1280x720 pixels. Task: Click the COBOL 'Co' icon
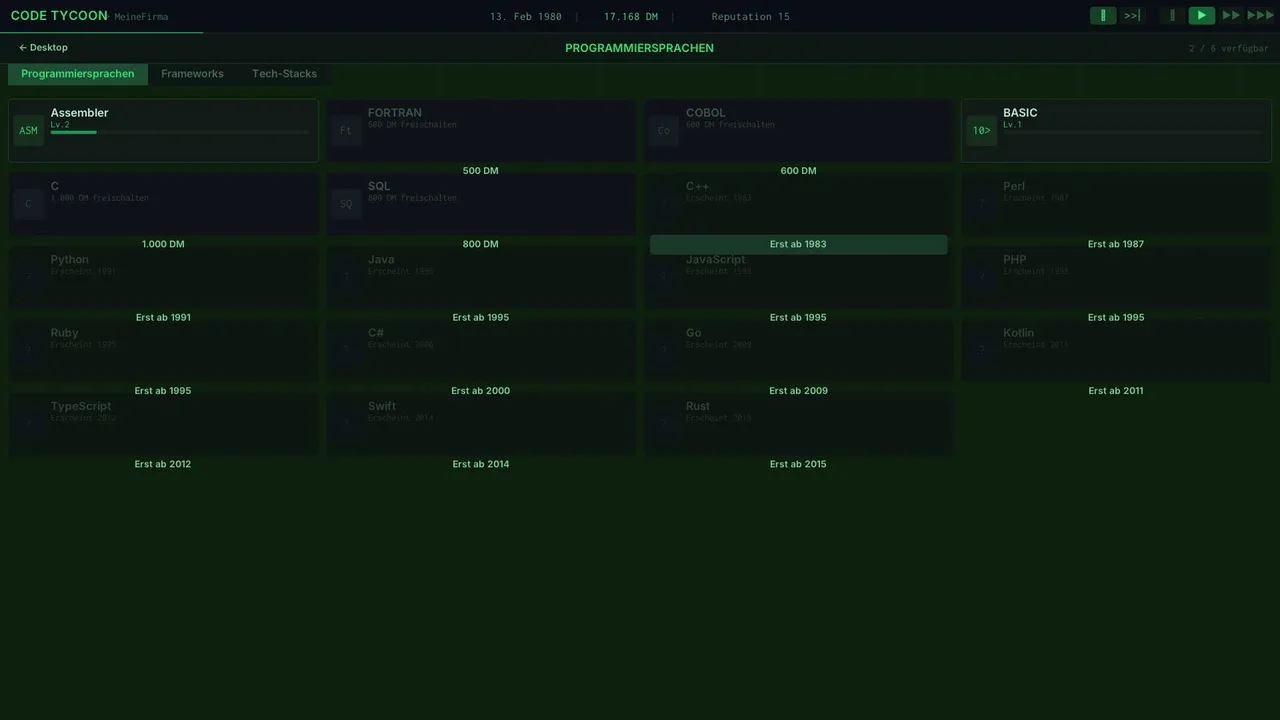[664, 131]
